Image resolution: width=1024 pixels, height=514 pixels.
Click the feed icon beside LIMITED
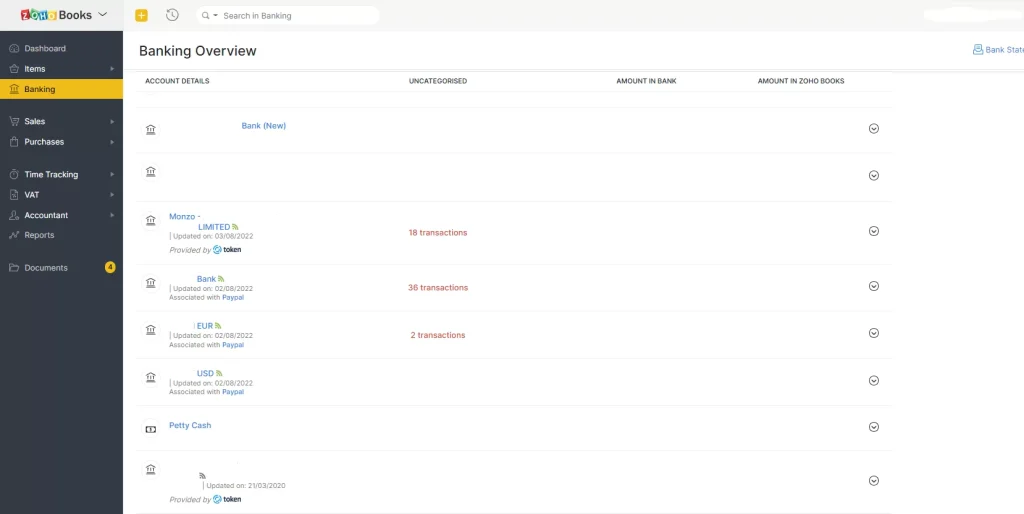(x=235, y=227)
